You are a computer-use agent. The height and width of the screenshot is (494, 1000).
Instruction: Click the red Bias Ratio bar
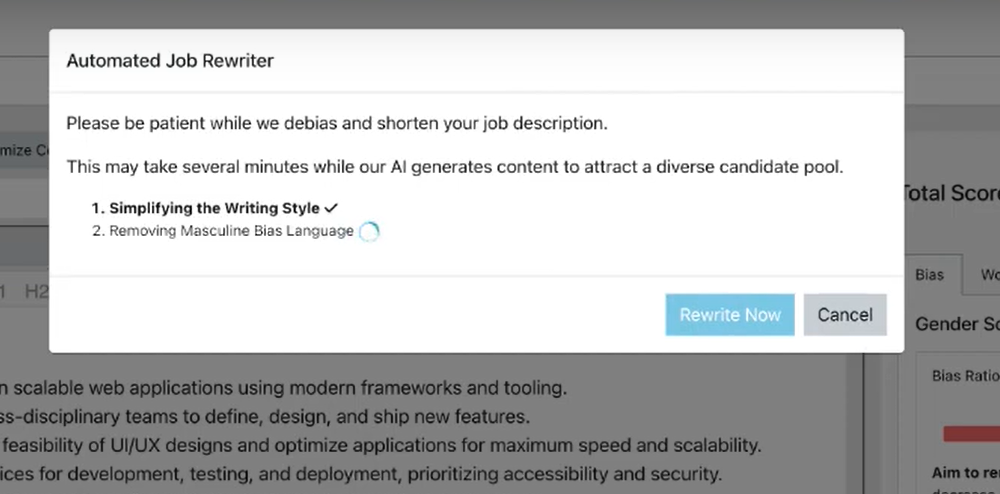click(970, 433)
